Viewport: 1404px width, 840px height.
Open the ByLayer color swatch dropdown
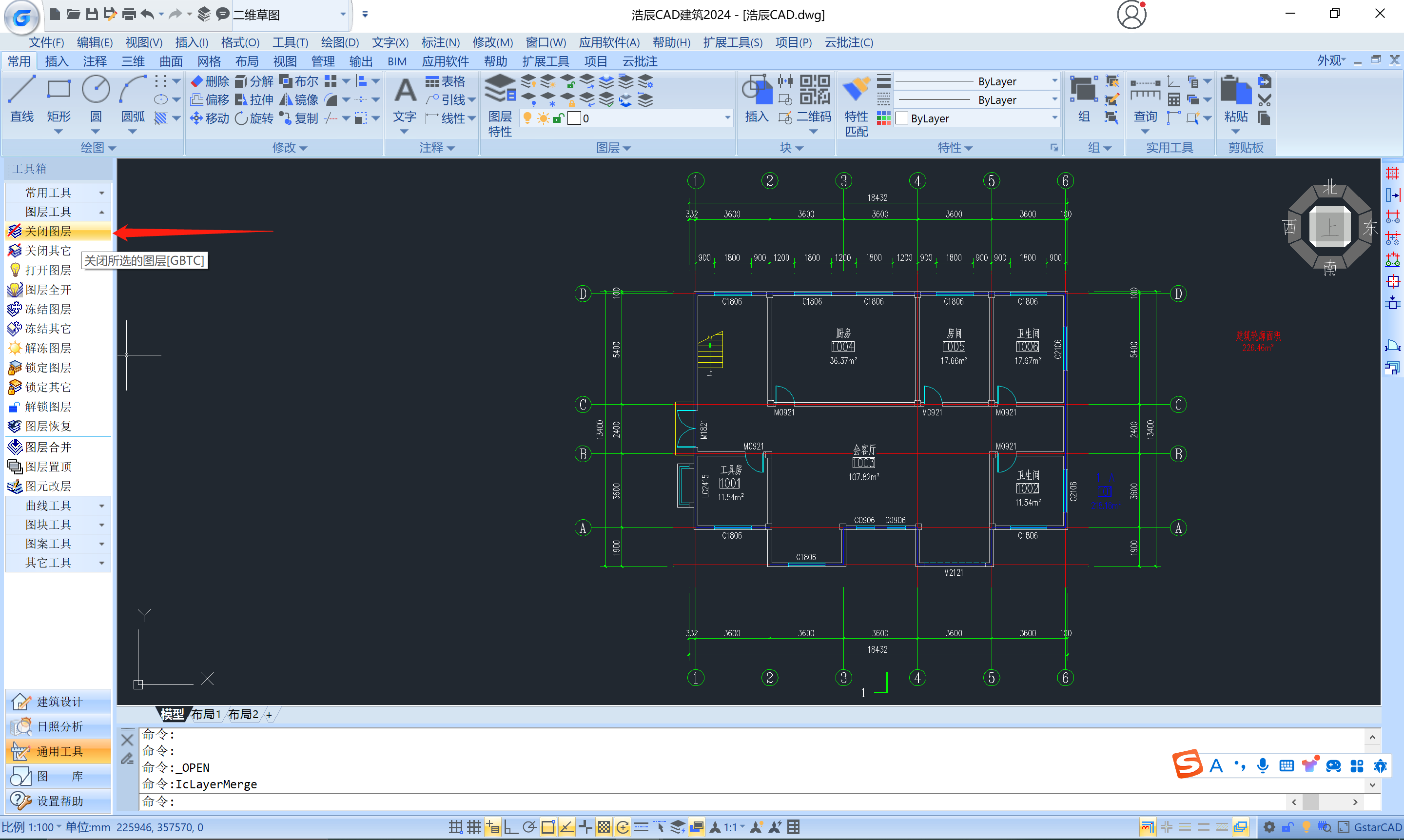[x=1054, y=118]
